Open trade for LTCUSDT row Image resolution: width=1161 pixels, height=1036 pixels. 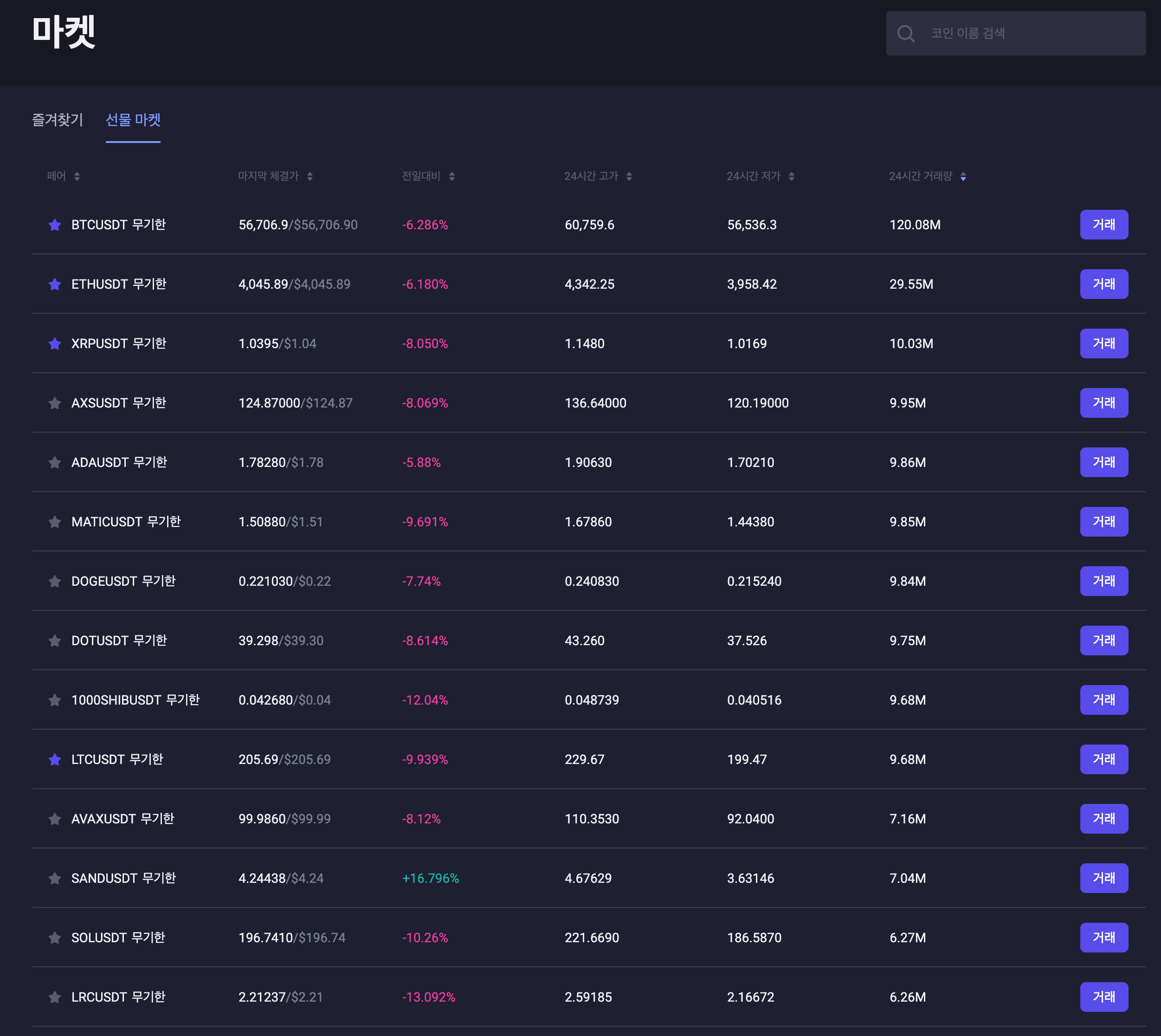coord(1103,759)
